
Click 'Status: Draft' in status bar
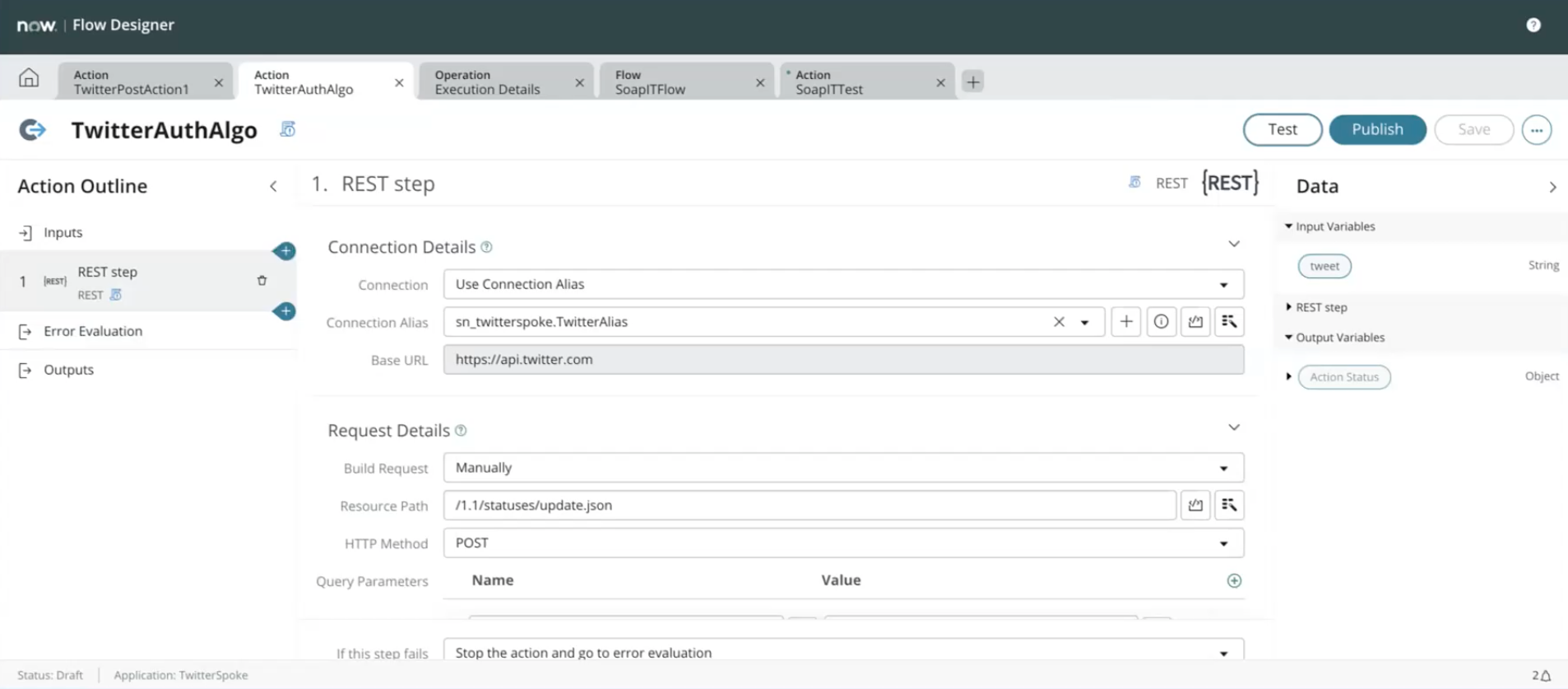pos(50,675)
